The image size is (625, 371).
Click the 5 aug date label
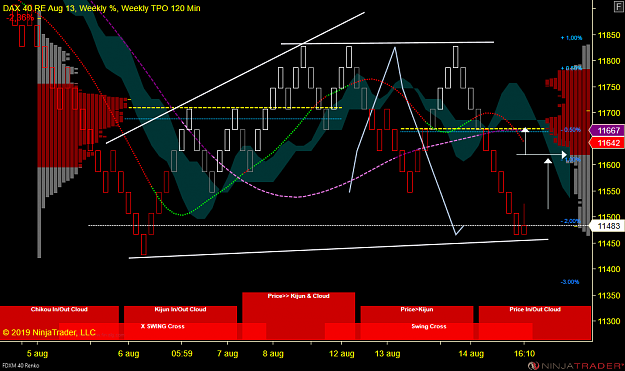click(37, 353)
